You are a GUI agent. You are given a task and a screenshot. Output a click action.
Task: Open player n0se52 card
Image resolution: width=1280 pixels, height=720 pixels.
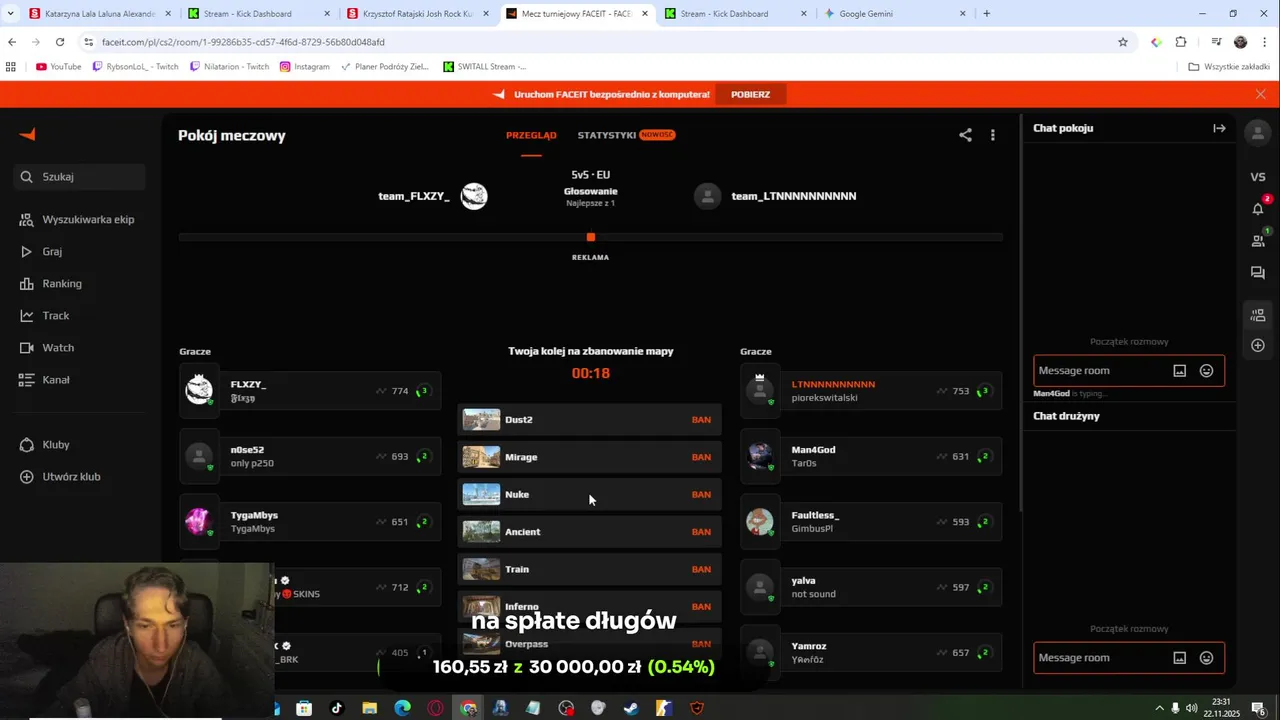[310, 457]
